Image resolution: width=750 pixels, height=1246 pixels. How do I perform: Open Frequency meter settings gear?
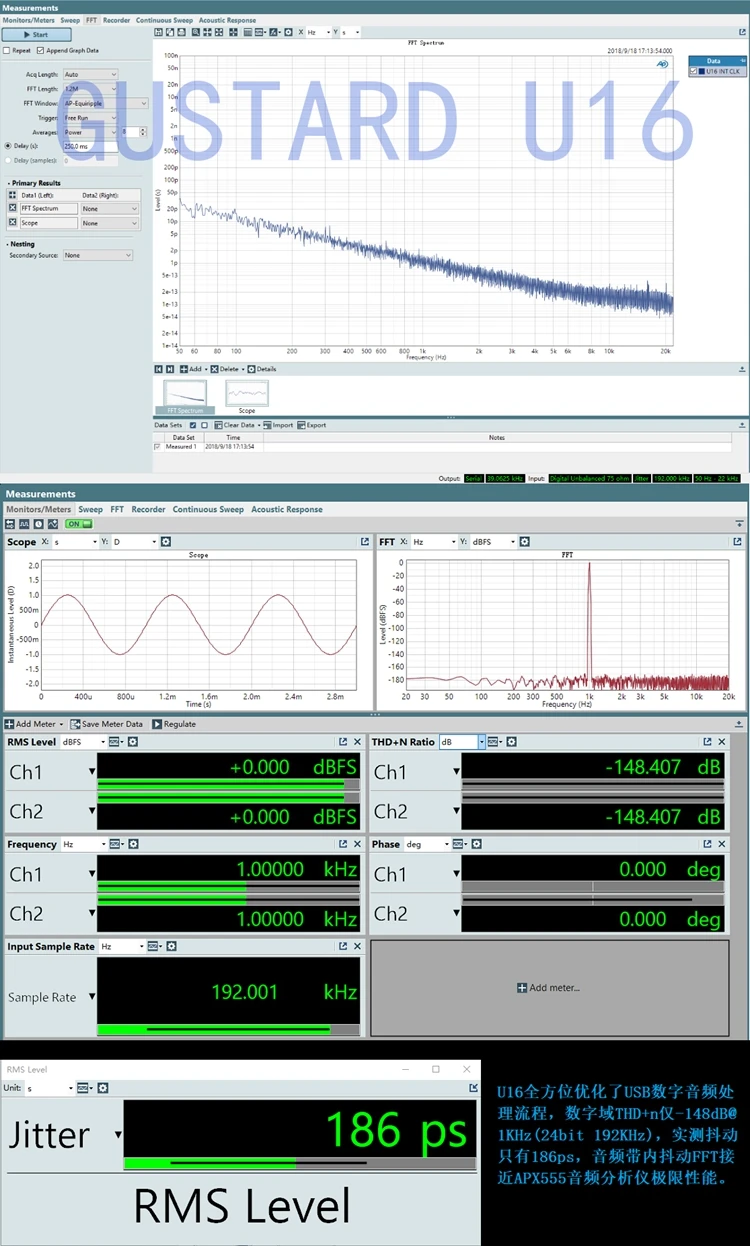[x=132, y=844]
